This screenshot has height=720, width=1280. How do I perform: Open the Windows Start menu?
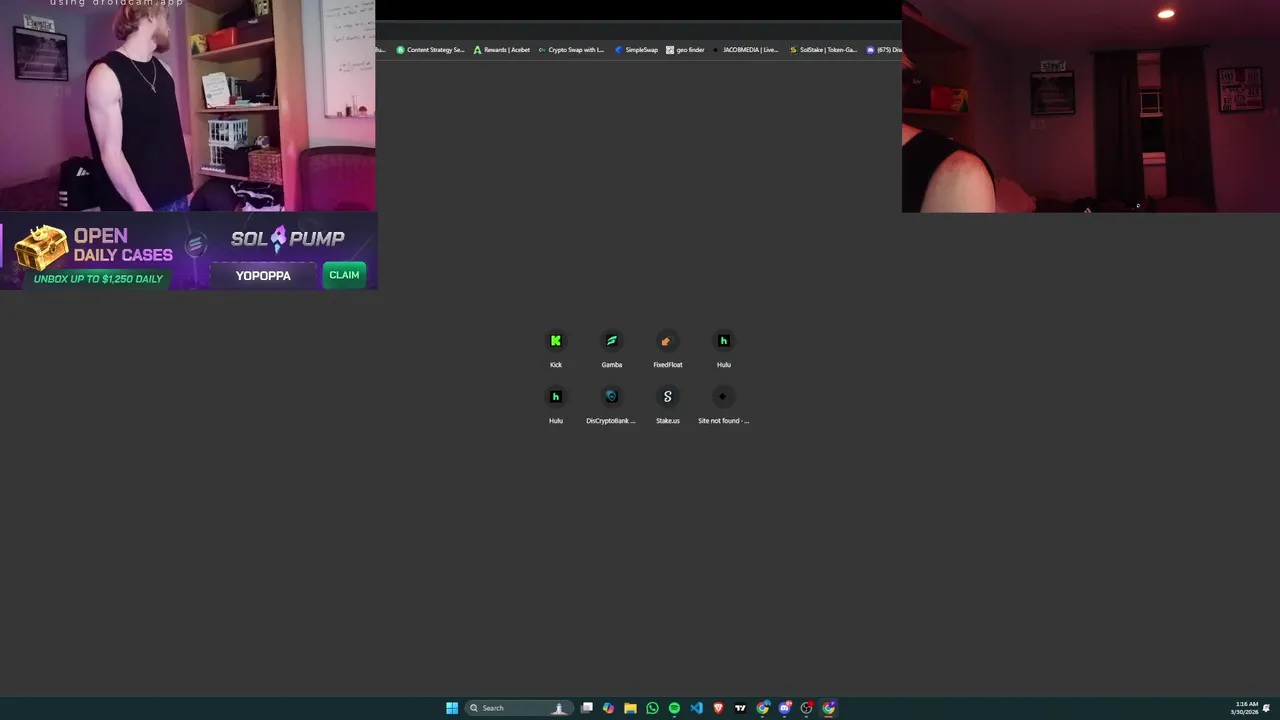pyautogui.click(x=452, y=708)
